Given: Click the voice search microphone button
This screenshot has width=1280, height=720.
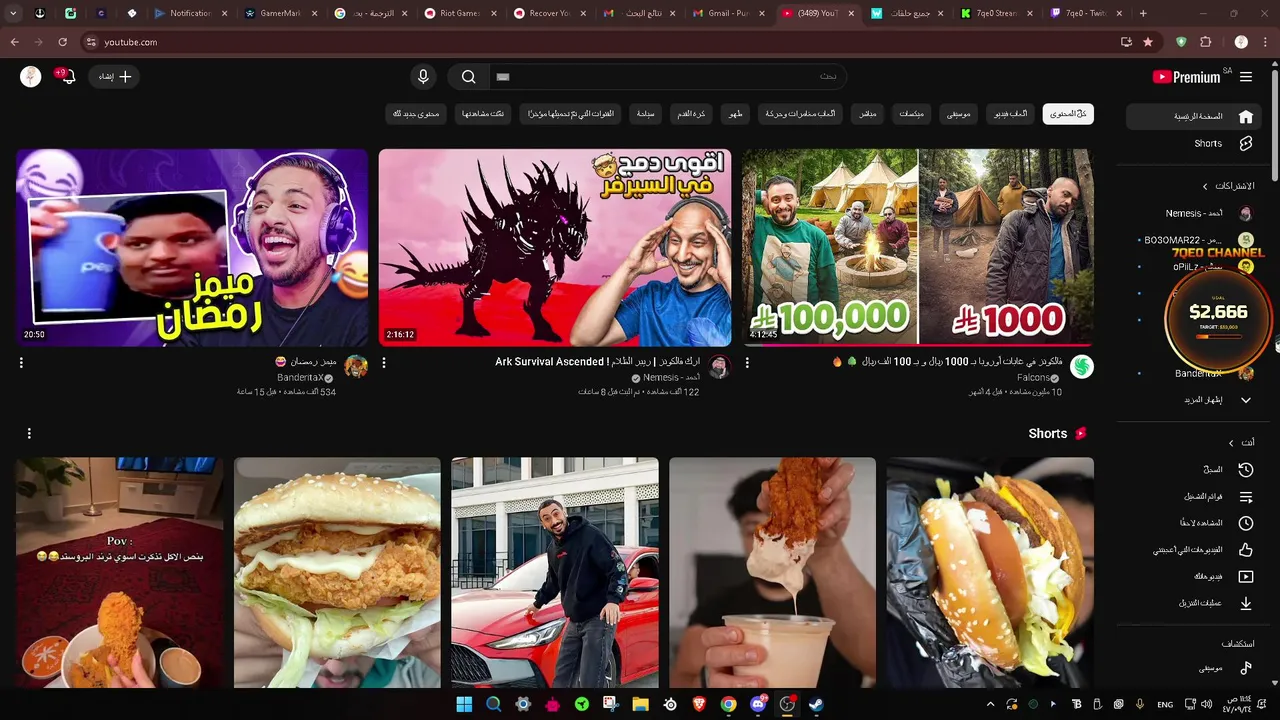Looking at the screenshot, I should pos(423,77).
